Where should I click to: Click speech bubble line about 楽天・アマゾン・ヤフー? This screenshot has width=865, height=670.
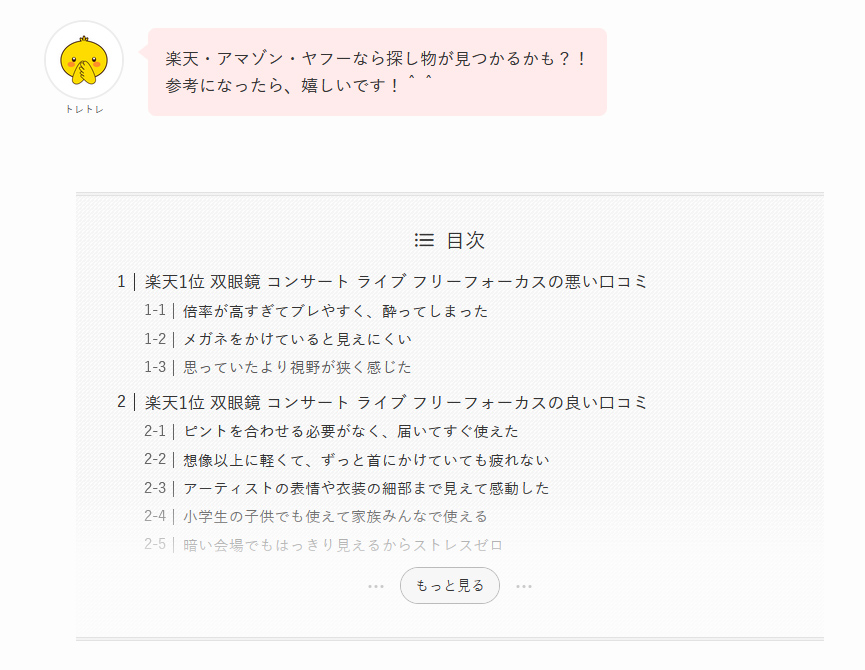[x=376, y=59]
